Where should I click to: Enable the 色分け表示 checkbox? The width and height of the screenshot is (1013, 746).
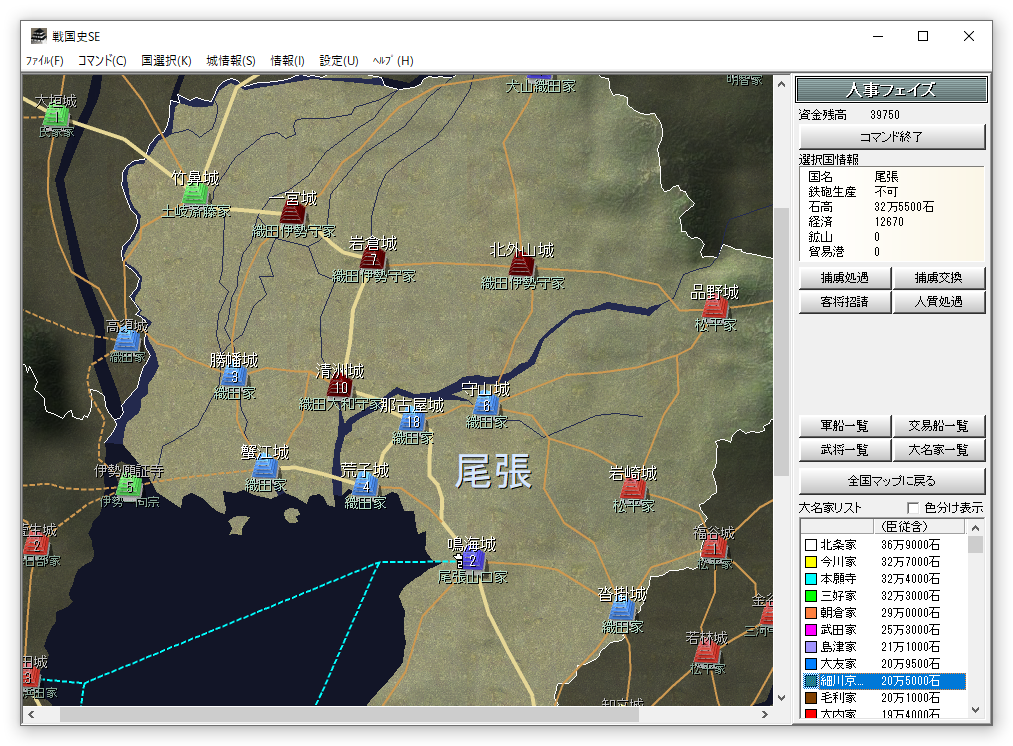[912, 508]
